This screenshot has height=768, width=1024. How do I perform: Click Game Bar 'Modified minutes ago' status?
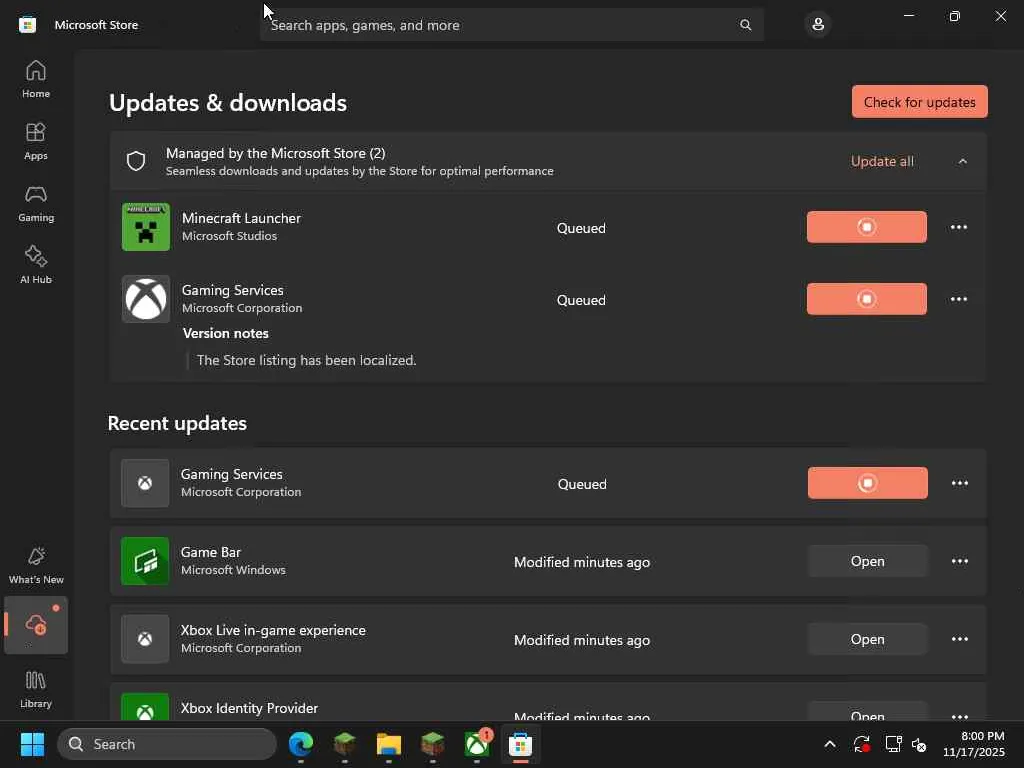point(582,562)
